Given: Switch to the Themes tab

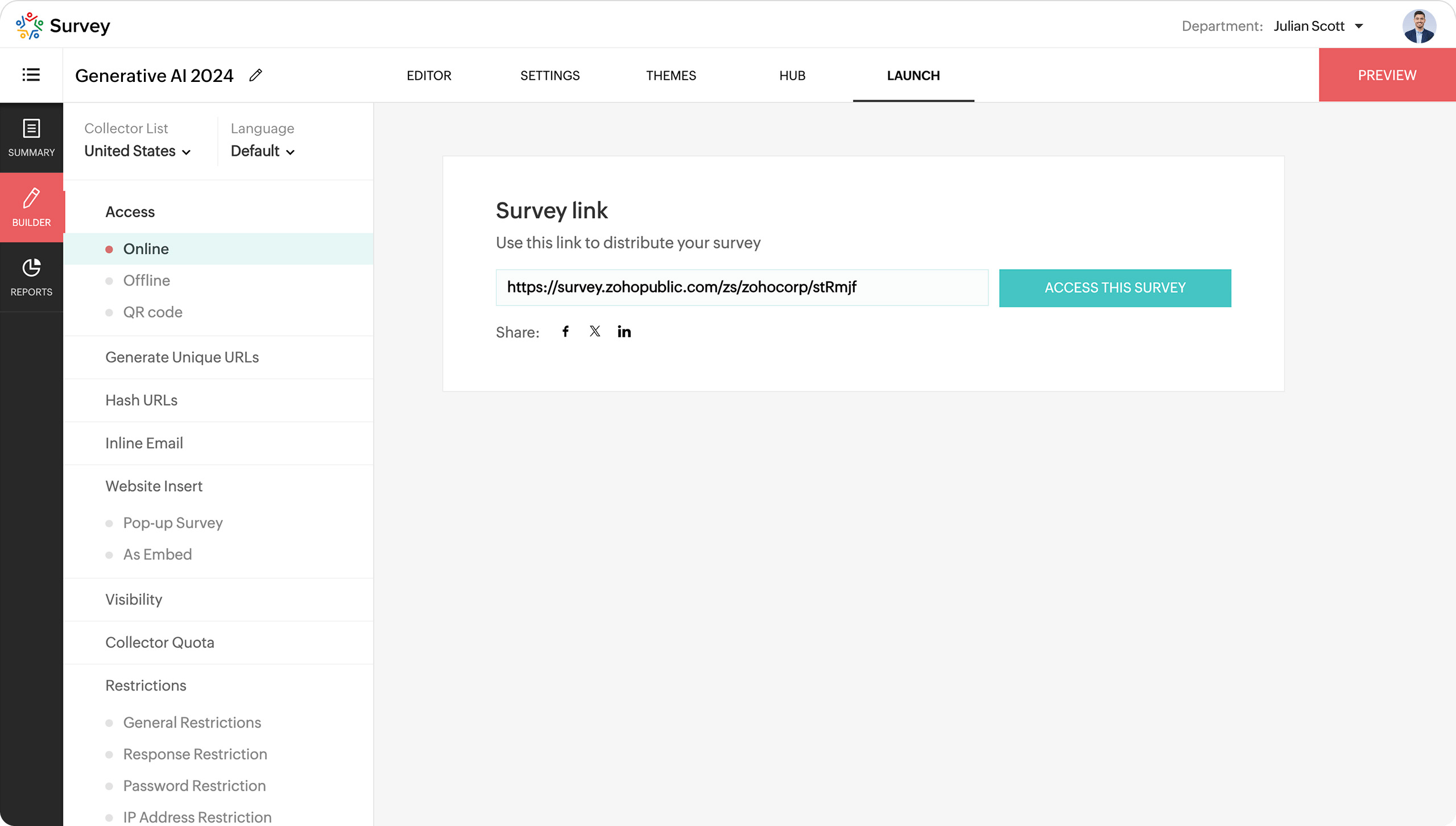Looking at the screenshot, I should (x=671, y=76).
